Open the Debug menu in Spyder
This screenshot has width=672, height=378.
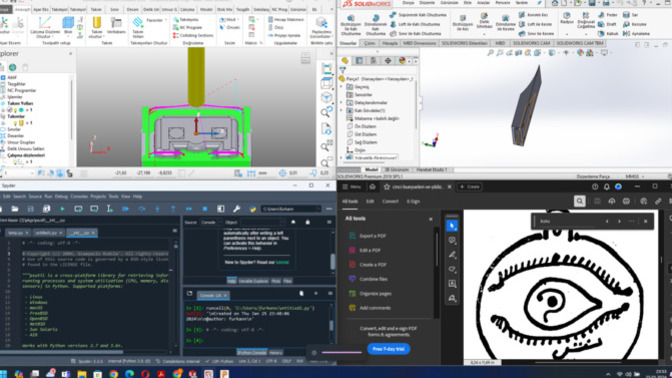tap(61, 196)
